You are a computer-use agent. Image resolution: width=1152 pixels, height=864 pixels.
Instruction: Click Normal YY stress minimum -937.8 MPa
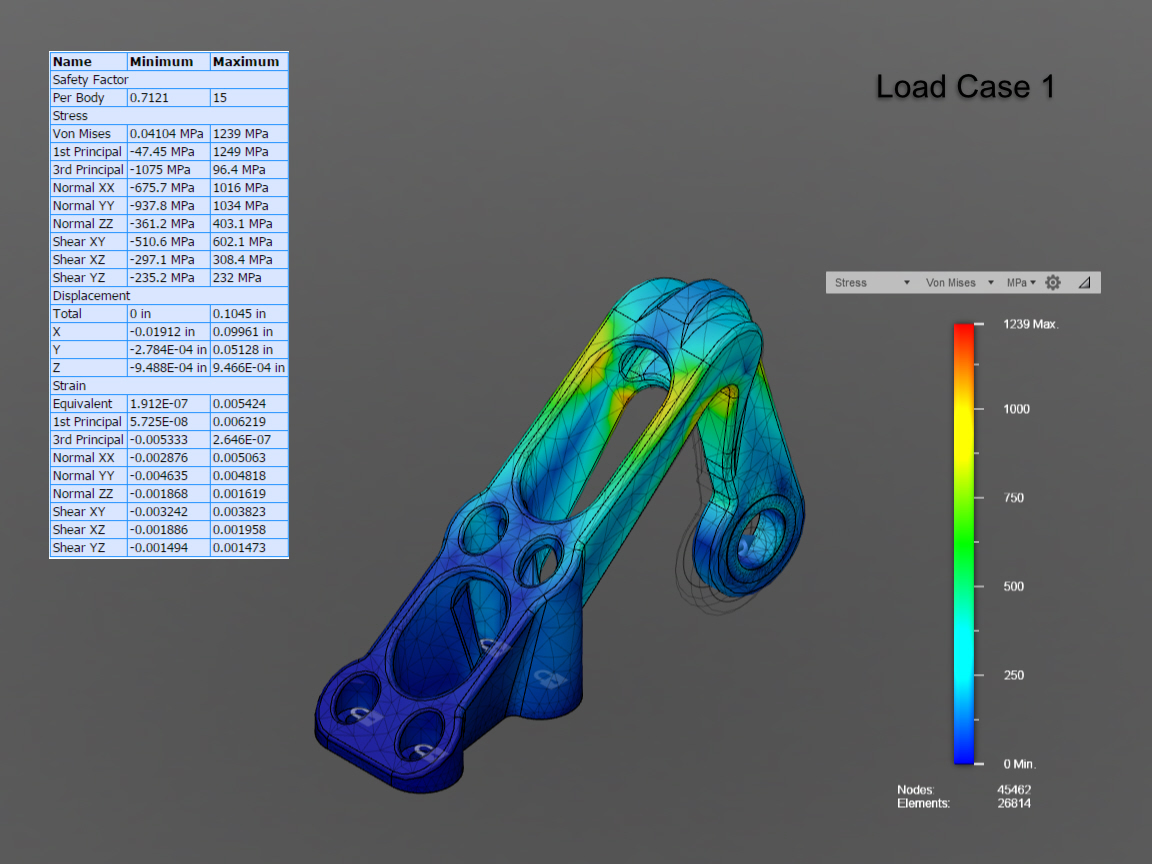[168, 206]
